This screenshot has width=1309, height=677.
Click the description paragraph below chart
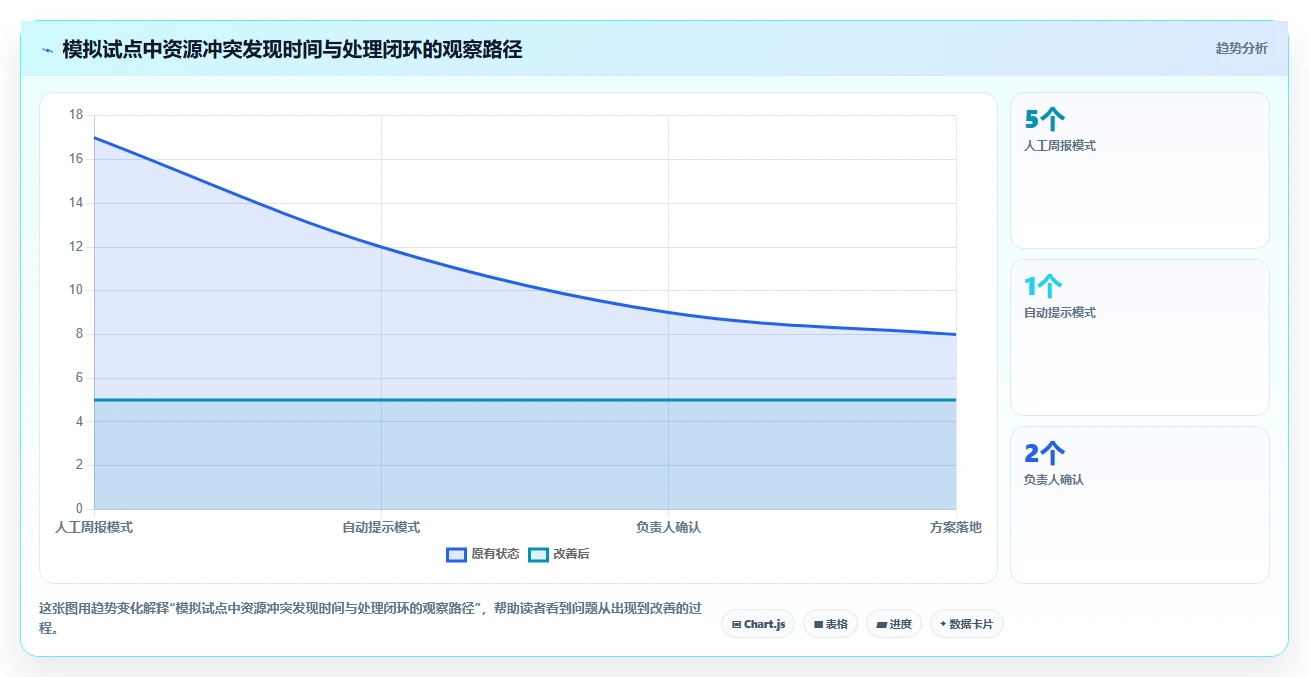(370, 619)
